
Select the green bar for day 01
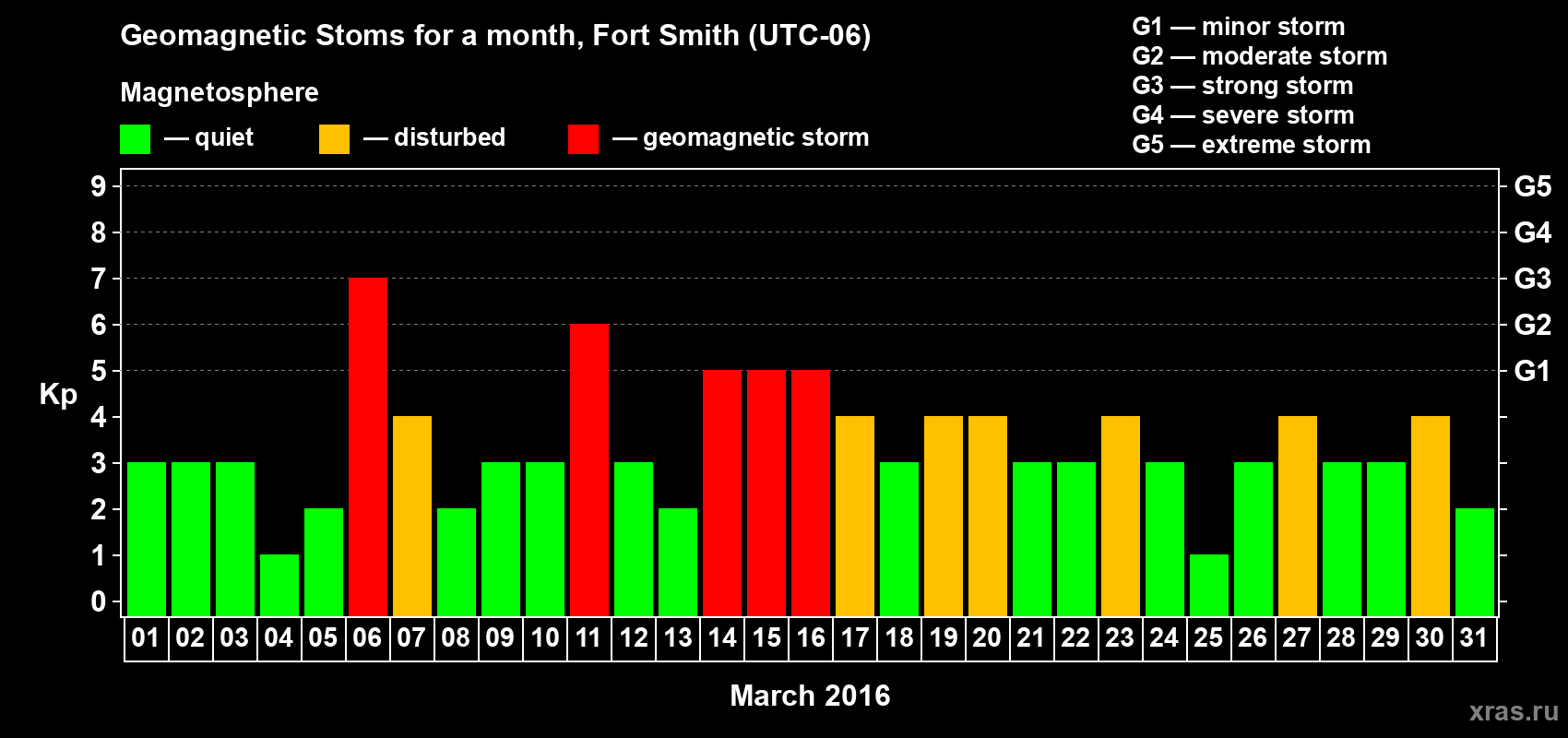click(147, 539)
